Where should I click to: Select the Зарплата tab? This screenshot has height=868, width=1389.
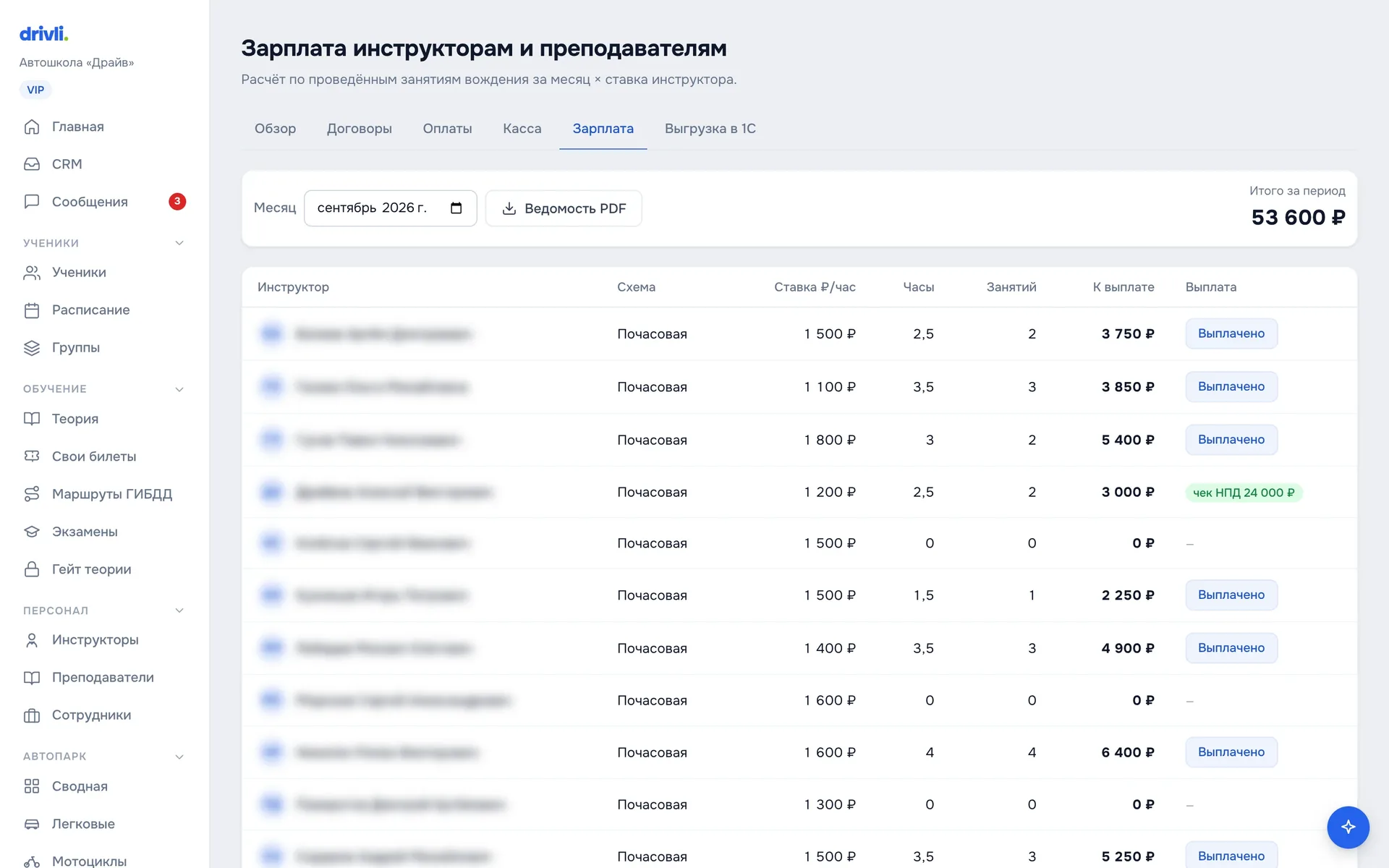pos(603,129)
